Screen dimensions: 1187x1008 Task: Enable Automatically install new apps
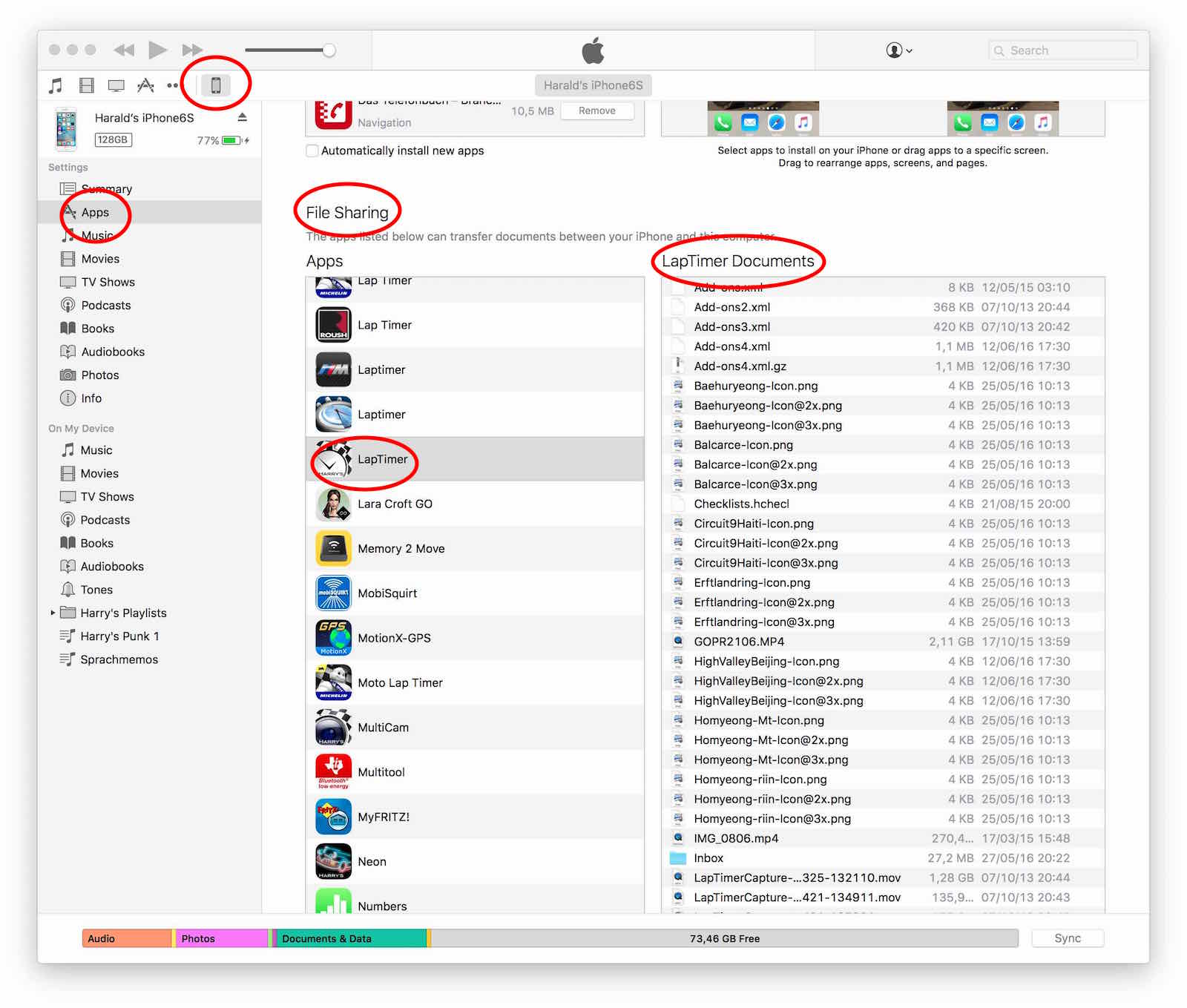tap(313, 151)
